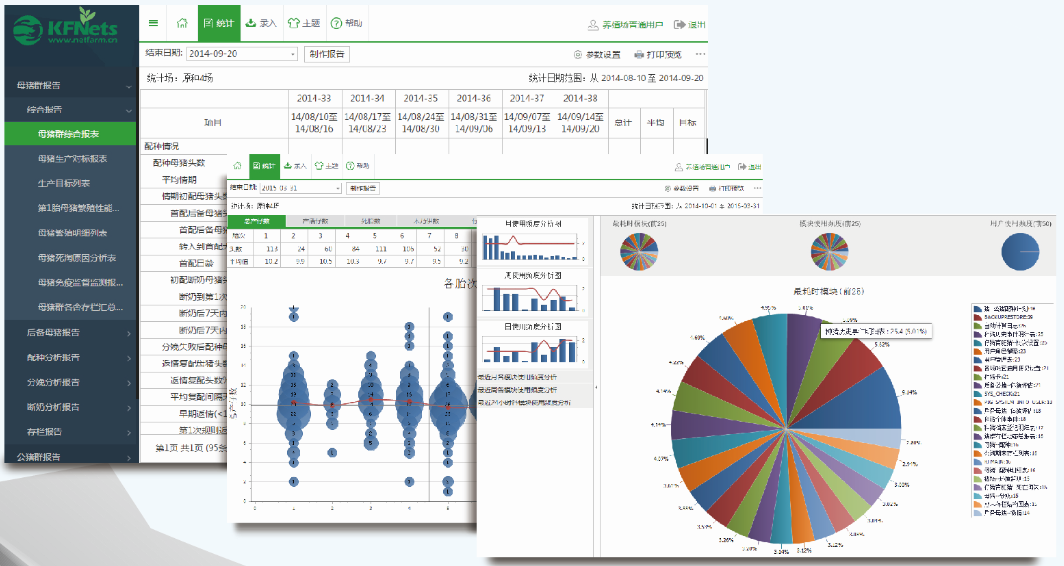Open settings gear in middle window
Viewport: 1064px width, 566px height.
pos(668,189)
